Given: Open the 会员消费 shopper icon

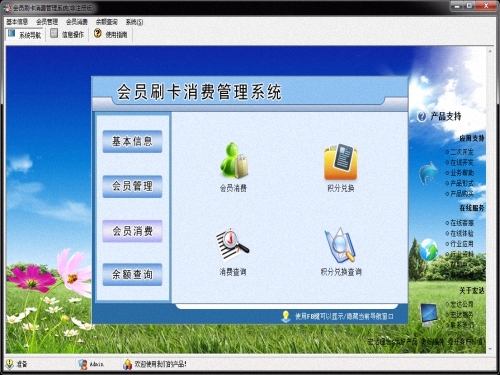Looking at the screenshot, I should pos(234,161).
